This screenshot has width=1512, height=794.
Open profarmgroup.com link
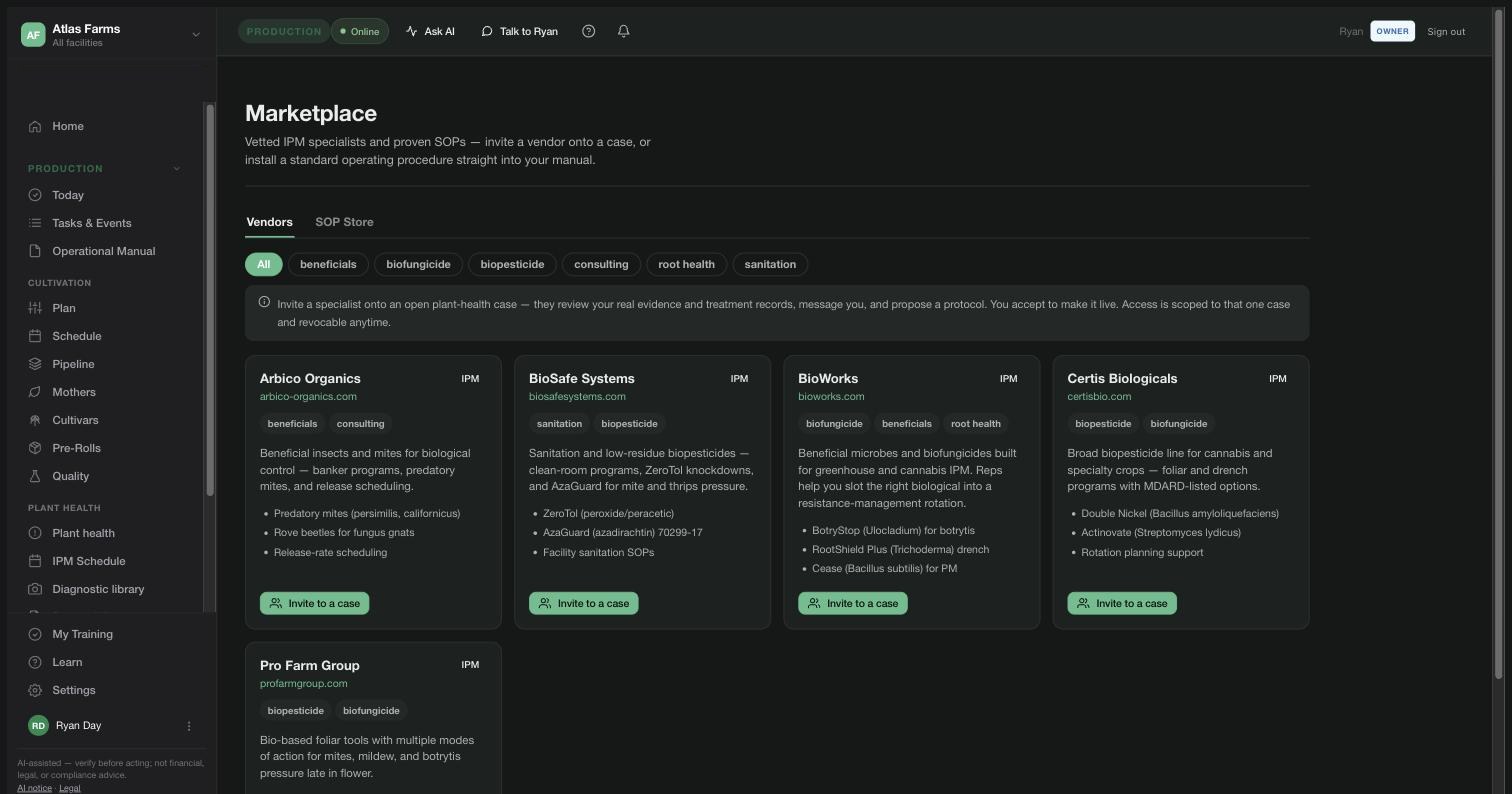tap(304, 683)
